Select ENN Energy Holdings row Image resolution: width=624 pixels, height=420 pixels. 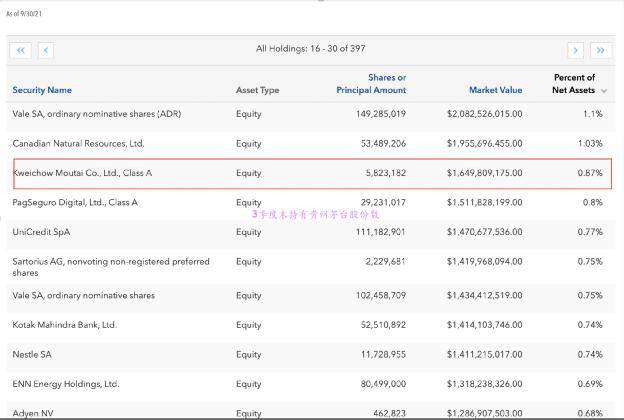(311, 384)
